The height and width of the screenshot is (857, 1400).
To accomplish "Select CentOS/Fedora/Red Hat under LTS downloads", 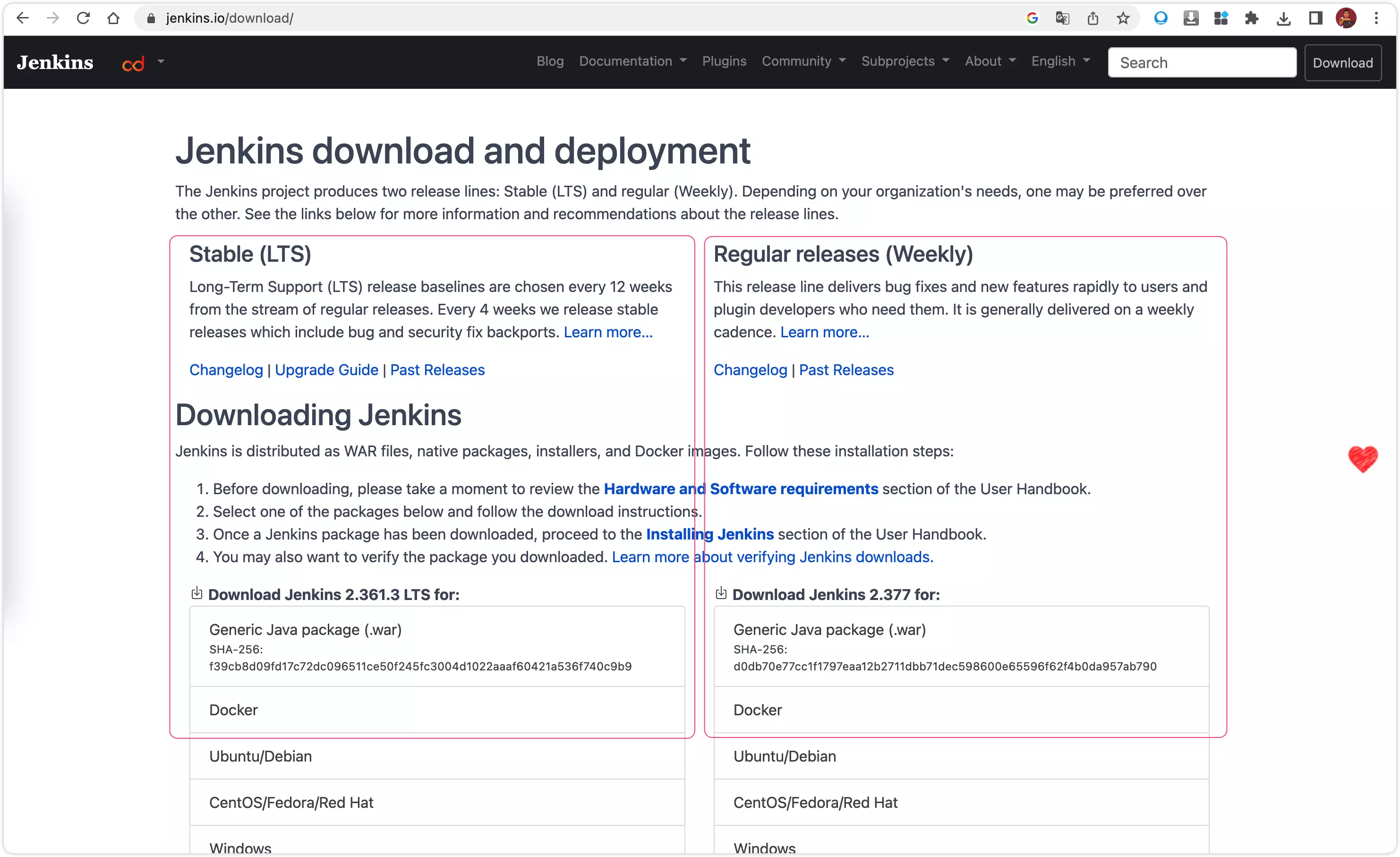I will [x=437, y=803].
